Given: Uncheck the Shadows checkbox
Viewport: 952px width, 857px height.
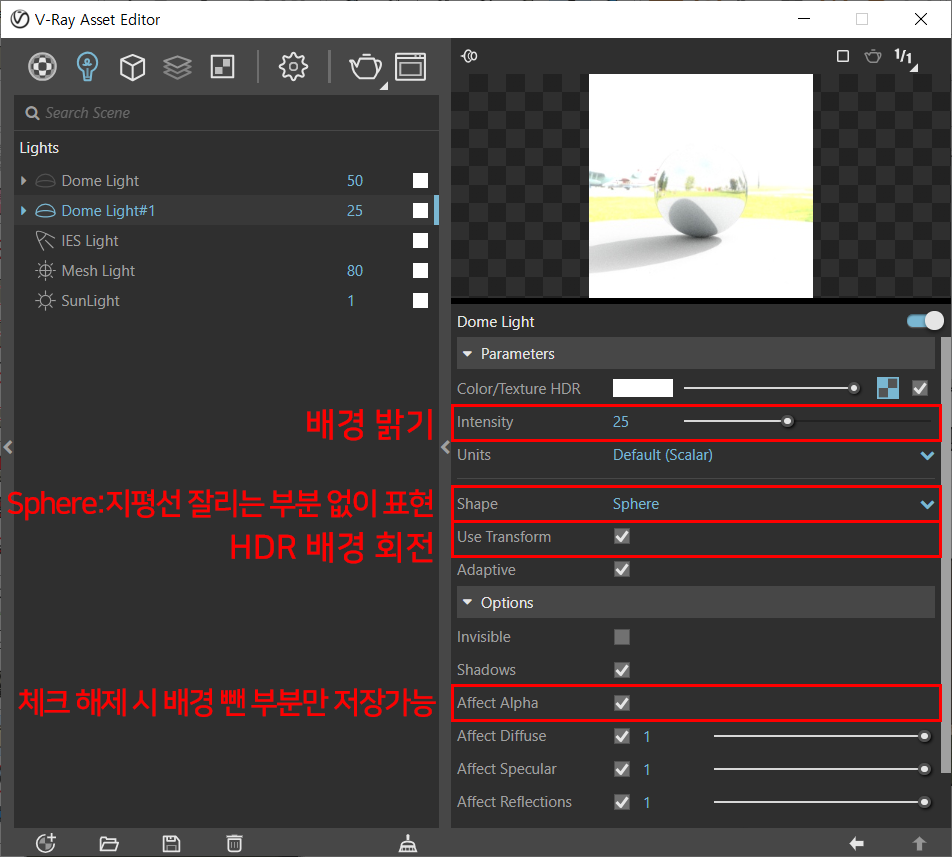Looking at the screenshot, I should 622,670.
